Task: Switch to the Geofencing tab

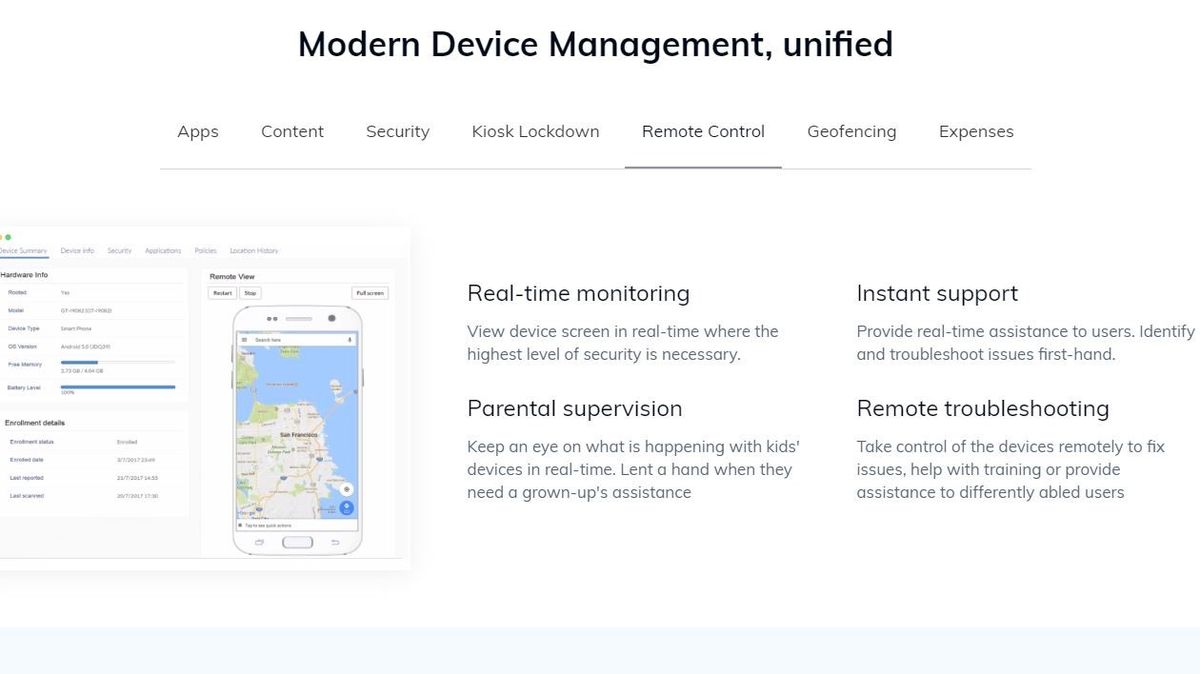Action: click(x=852, y=131)
